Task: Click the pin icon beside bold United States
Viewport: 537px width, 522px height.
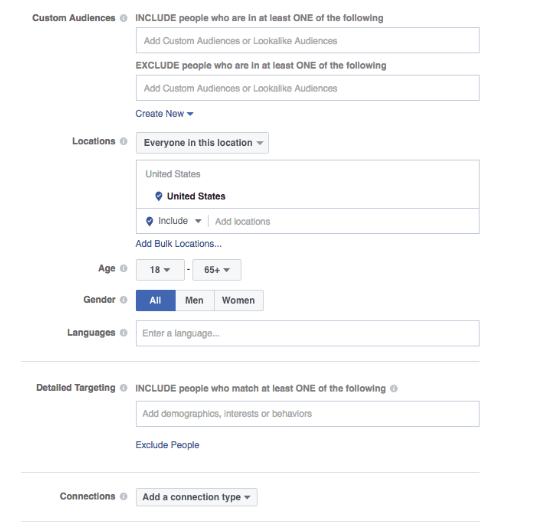Action: [x=159, y=196]
